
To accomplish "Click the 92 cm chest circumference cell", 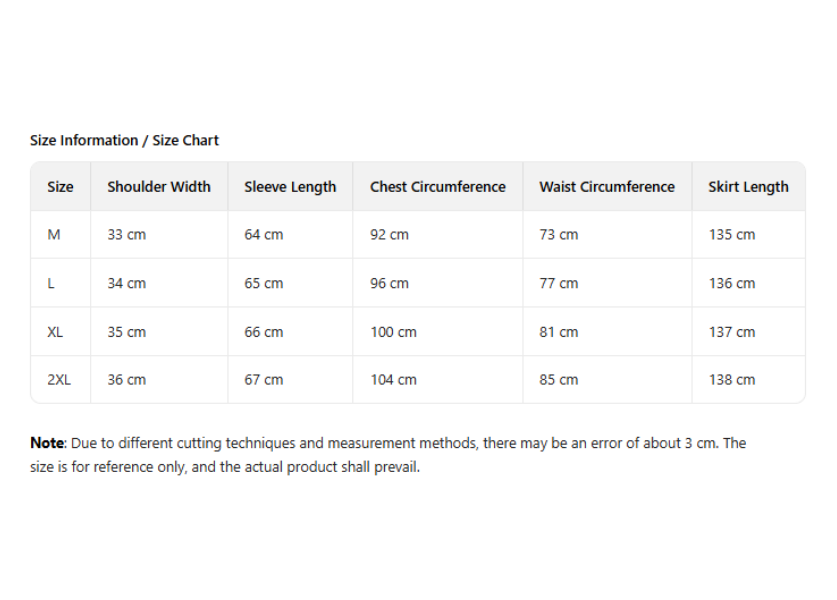I will (389, 235).
